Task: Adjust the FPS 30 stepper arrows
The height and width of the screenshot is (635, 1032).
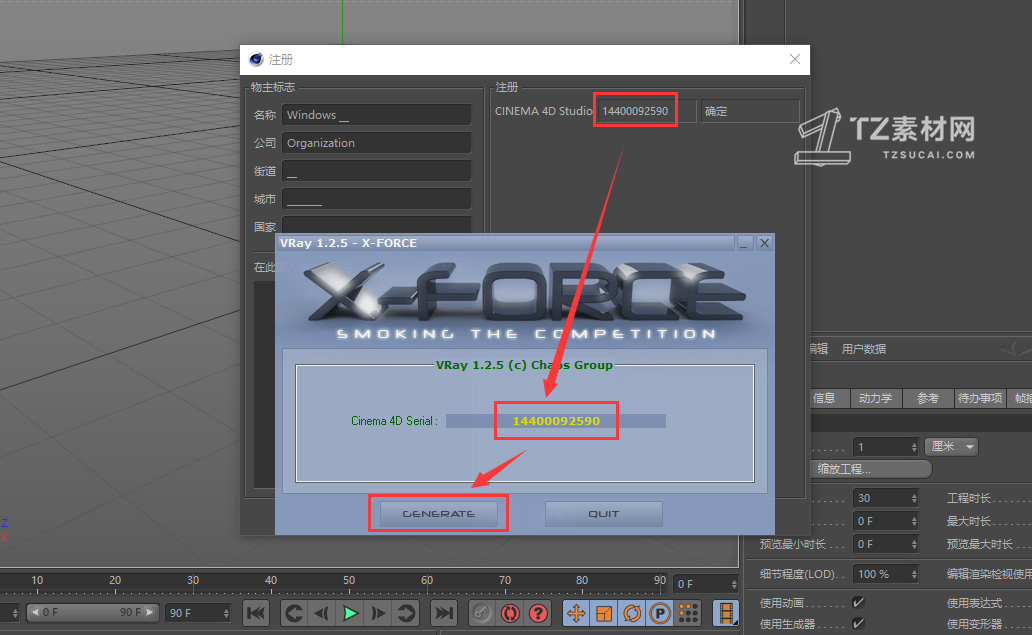Action: (x=914, y=498)
